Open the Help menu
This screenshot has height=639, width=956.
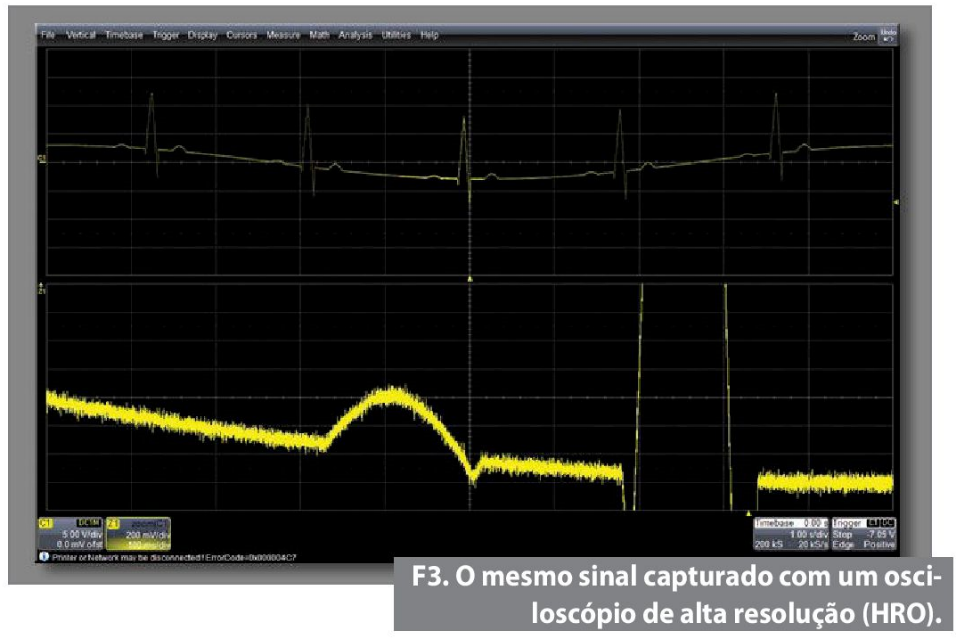(429, 35)
